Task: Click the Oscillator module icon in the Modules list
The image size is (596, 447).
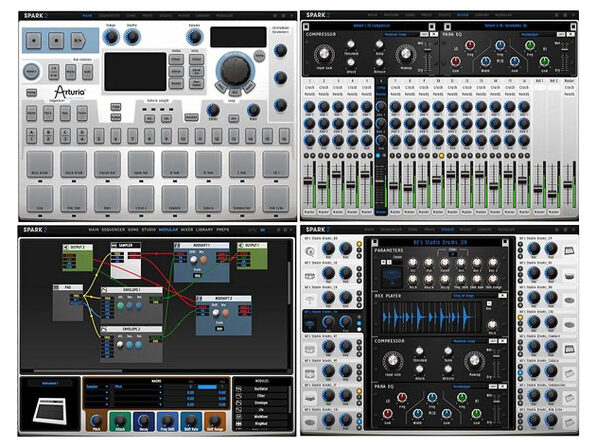Action: (x=239, y=389)
